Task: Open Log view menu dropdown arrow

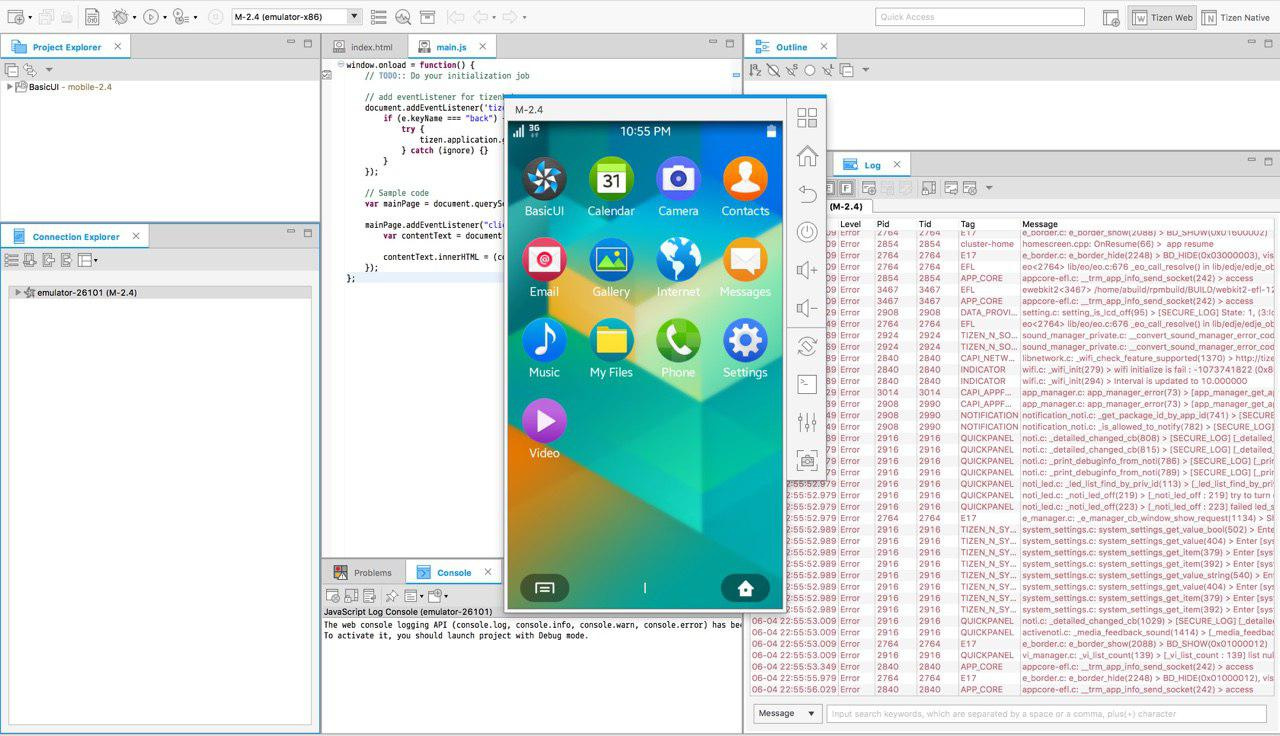Action: click(989, 188)
